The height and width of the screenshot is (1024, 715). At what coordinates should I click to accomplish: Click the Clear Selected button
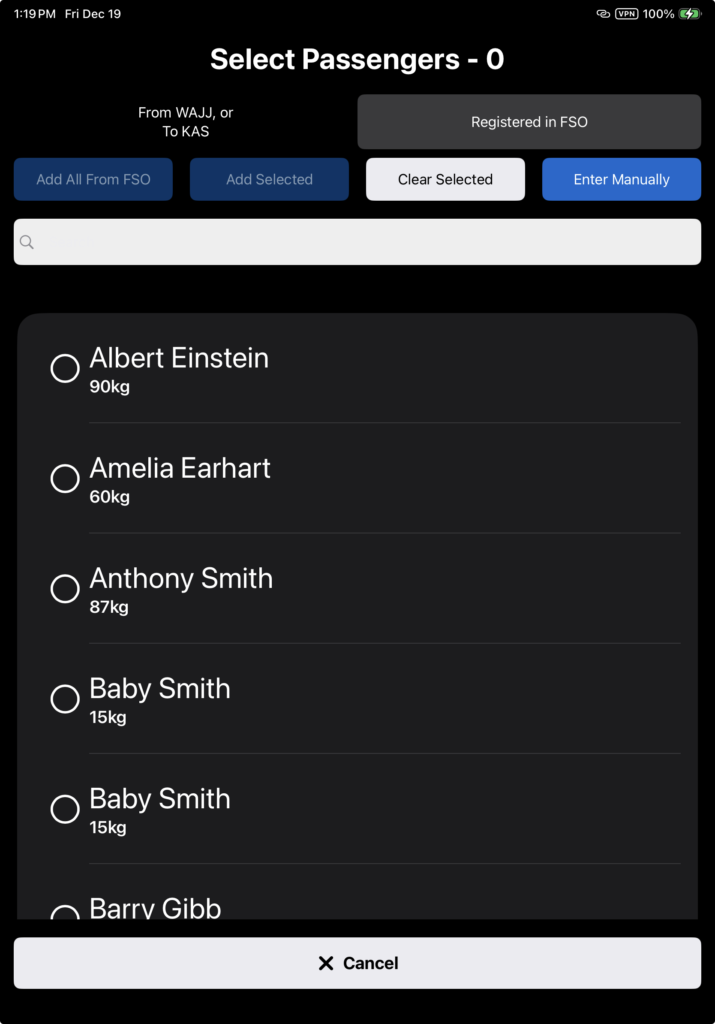(x=445, y=180)
